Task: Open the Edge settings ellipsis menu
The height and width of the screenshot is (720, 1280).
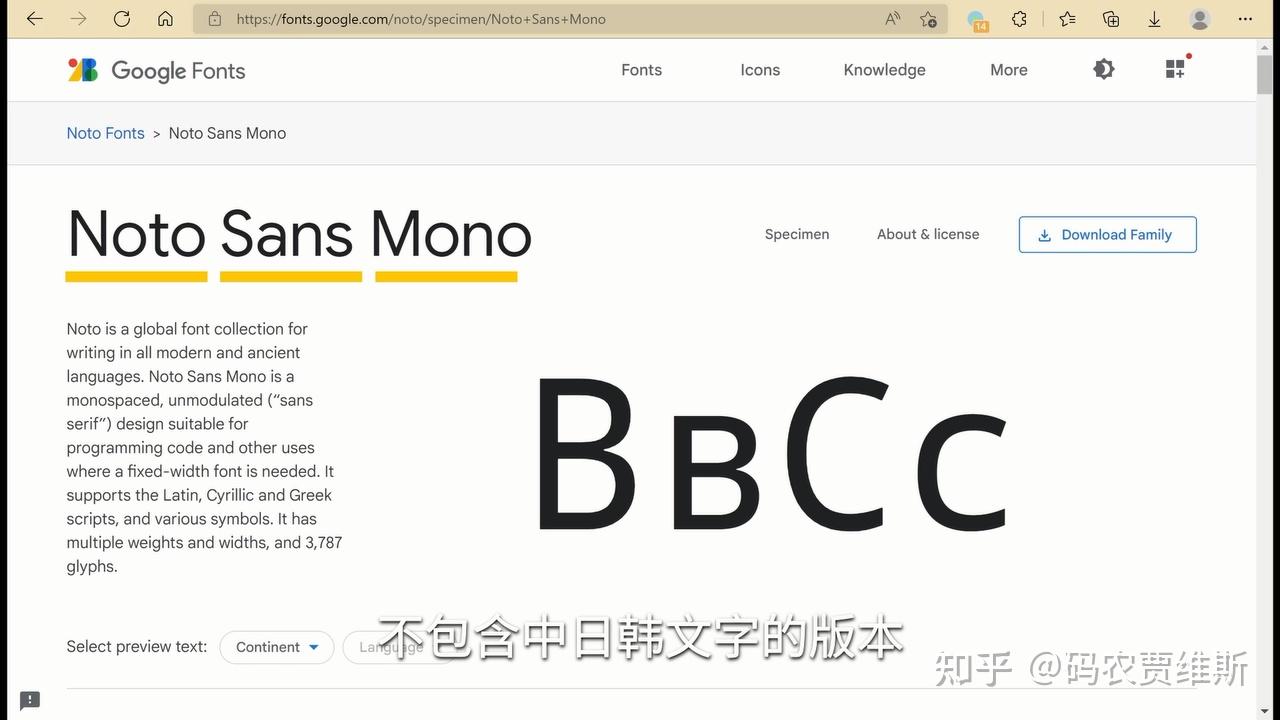Action: point(1245,19)
